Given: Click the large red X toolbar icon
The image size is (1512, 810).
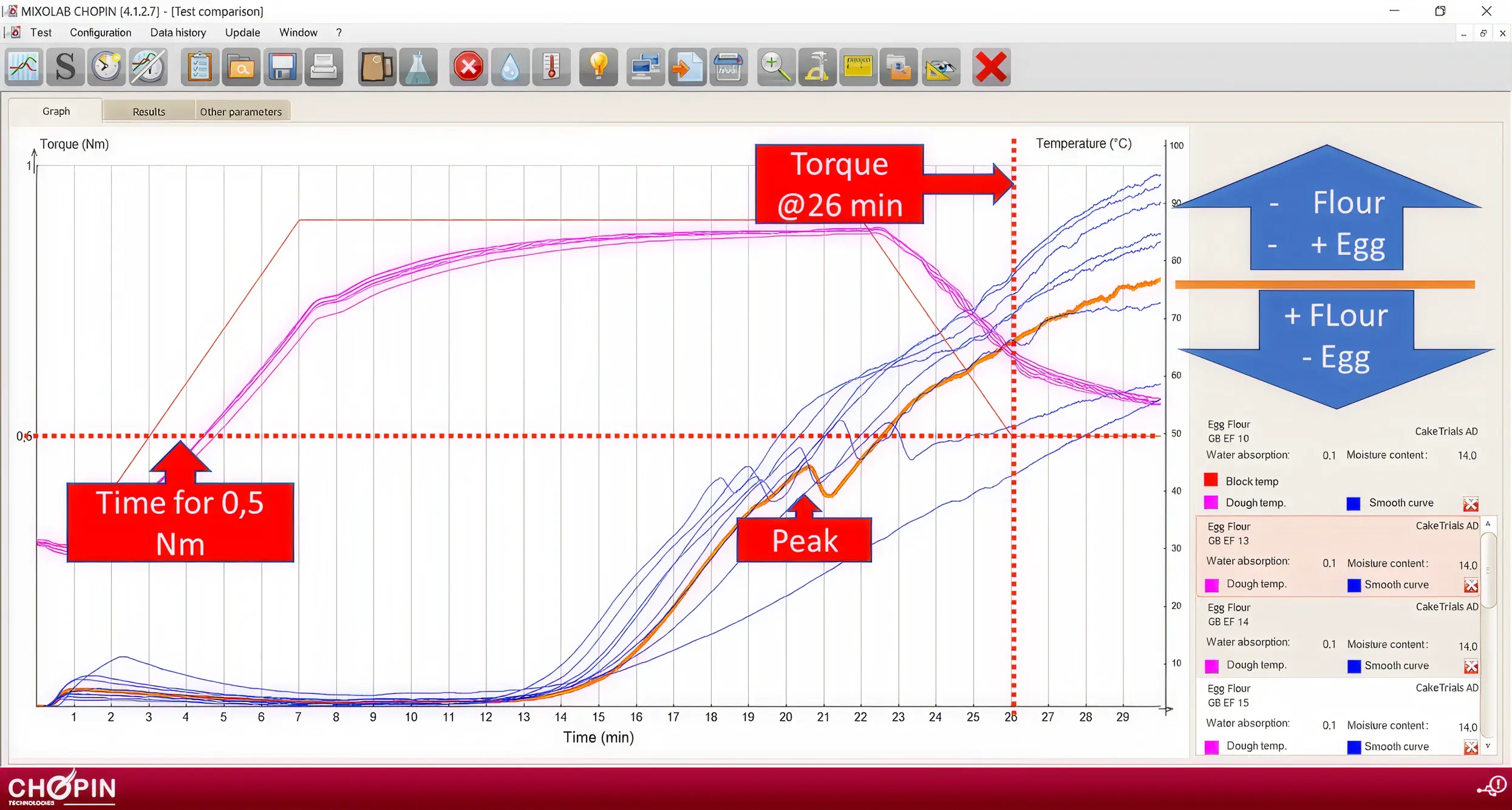Looking at the screenshot, I should point(992,67).
